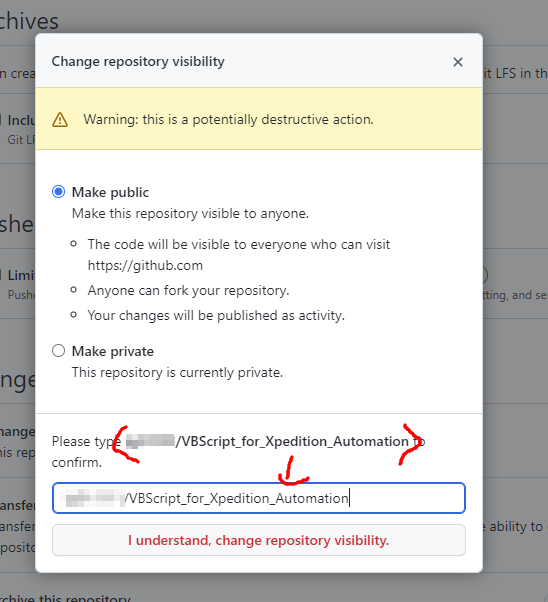
Task: Click 'Anyone can fork your repository.' text
Action: click(189, 291)
